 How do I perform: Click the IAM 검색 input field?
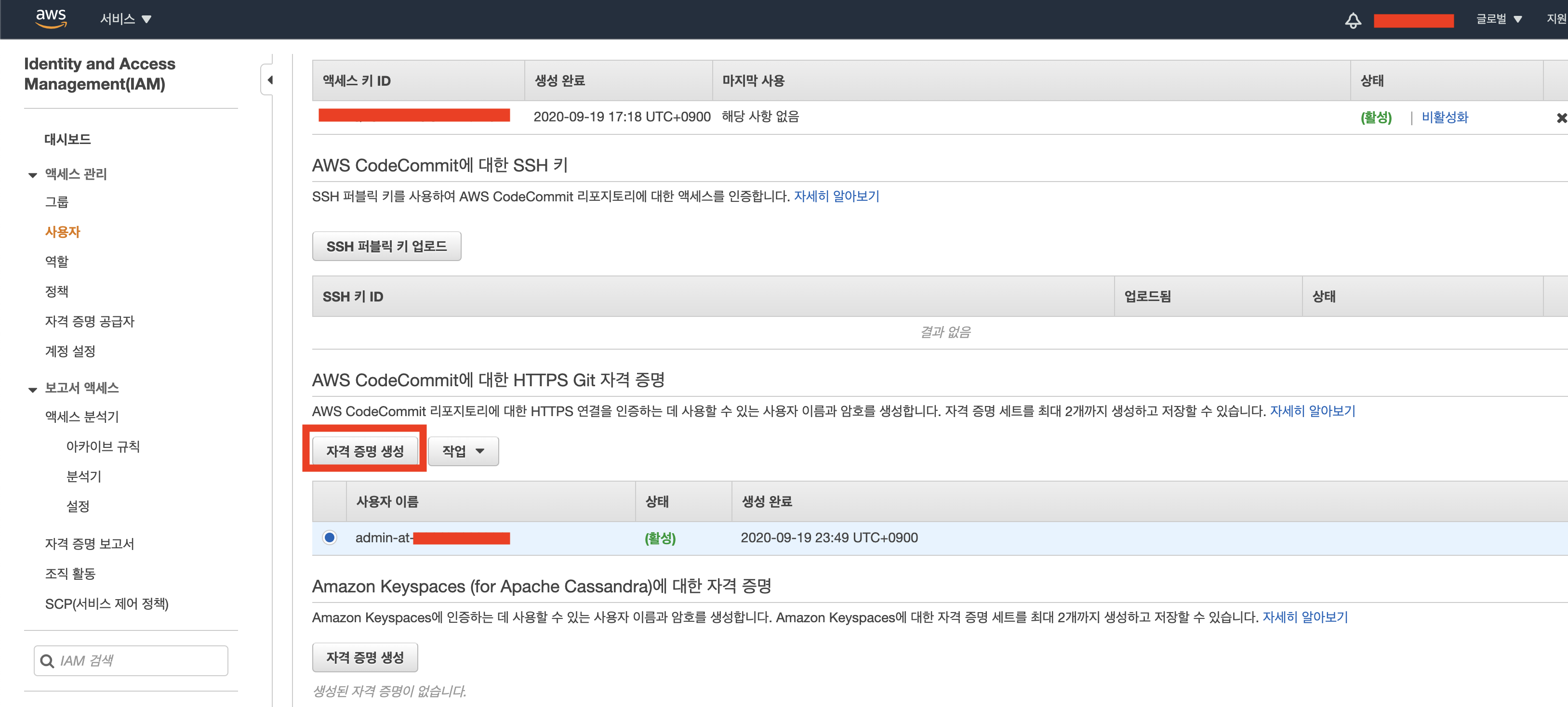tap(140, 661)
